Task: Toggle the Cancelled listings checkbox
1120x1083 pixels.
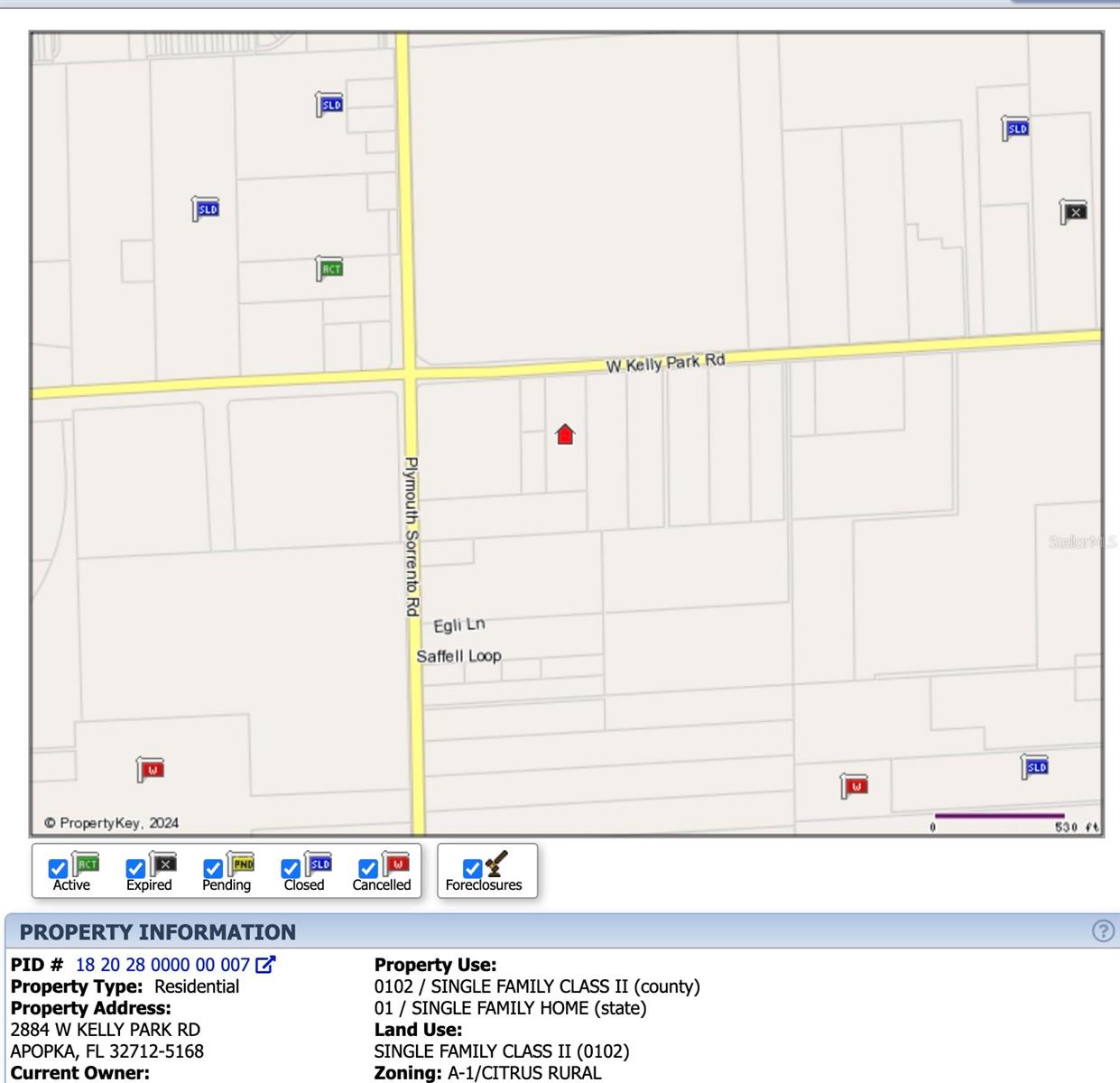Action: pos(368,868)
